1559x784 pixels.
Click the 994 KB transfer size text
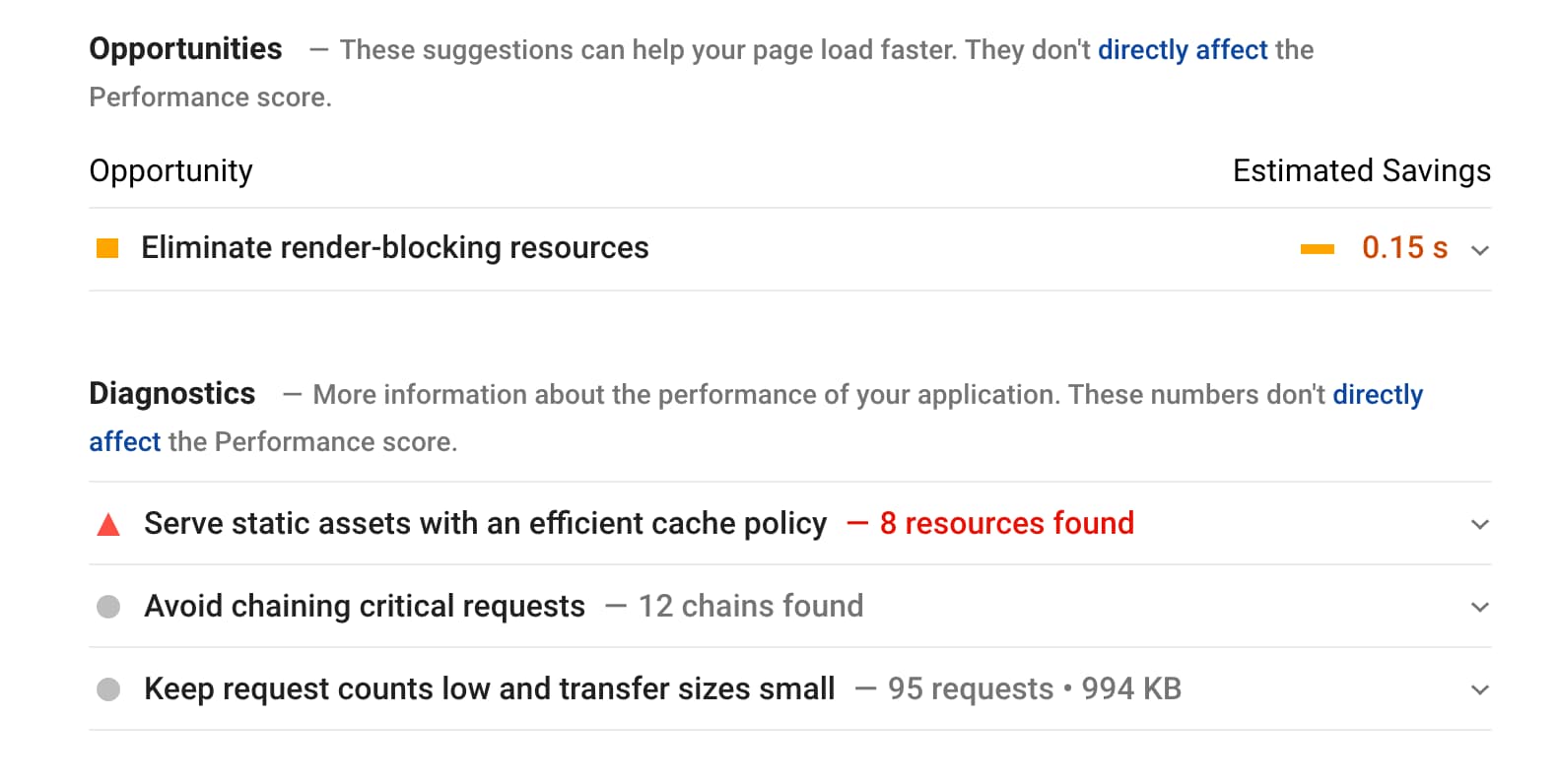(1133, 688)
